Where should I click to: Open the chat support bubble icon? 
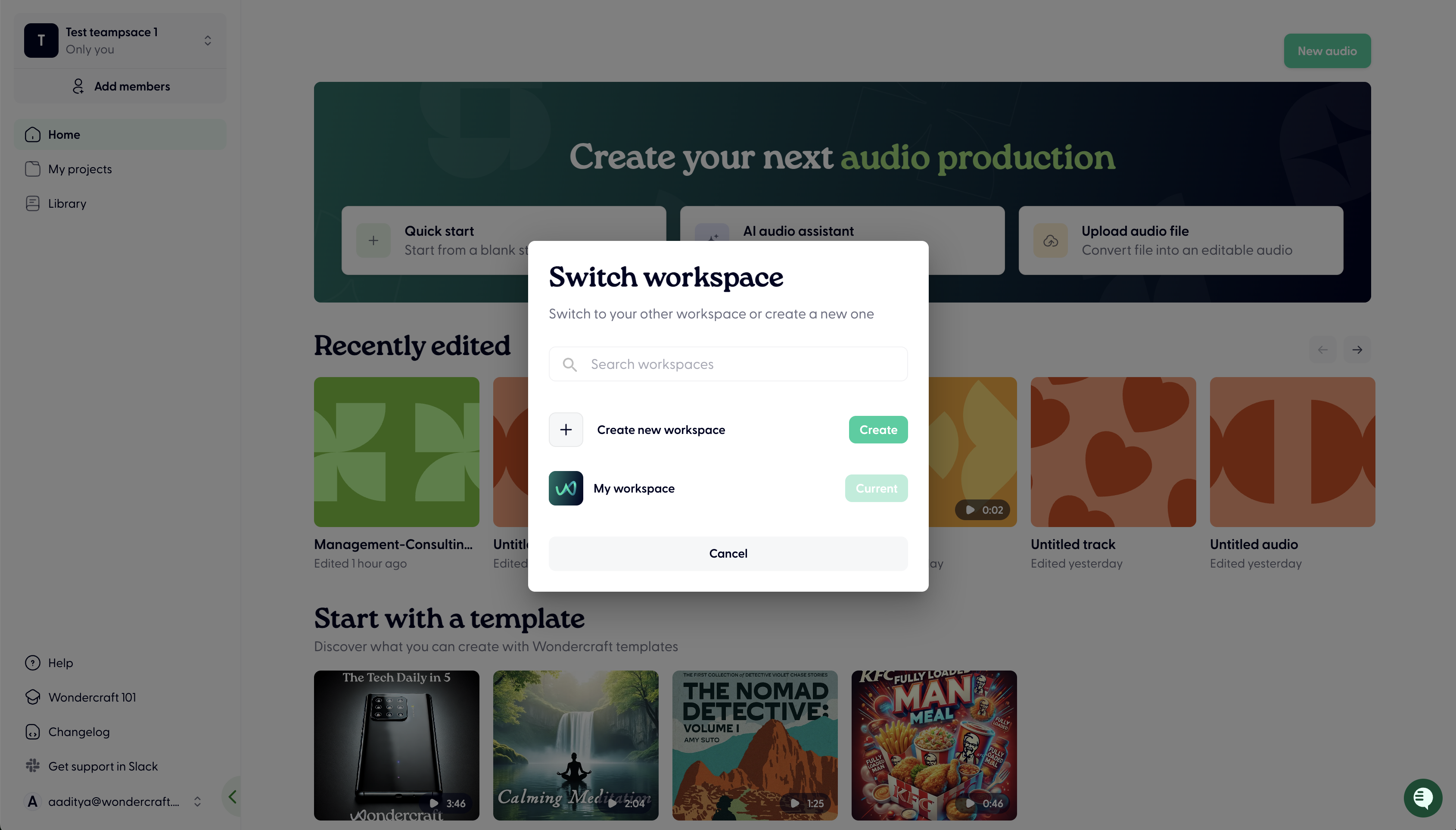pyautogui.click(x=1422, y=798)
